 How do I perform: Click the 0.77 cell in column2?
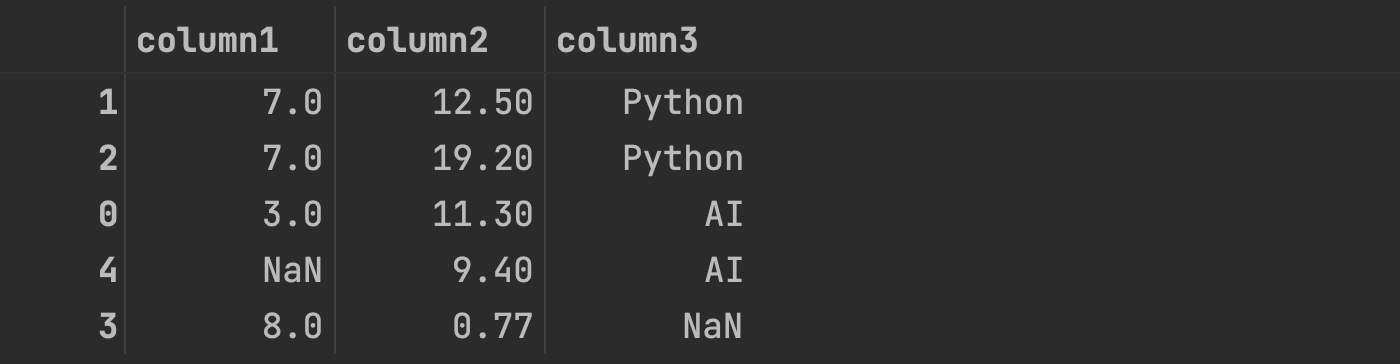click(493, 326)
